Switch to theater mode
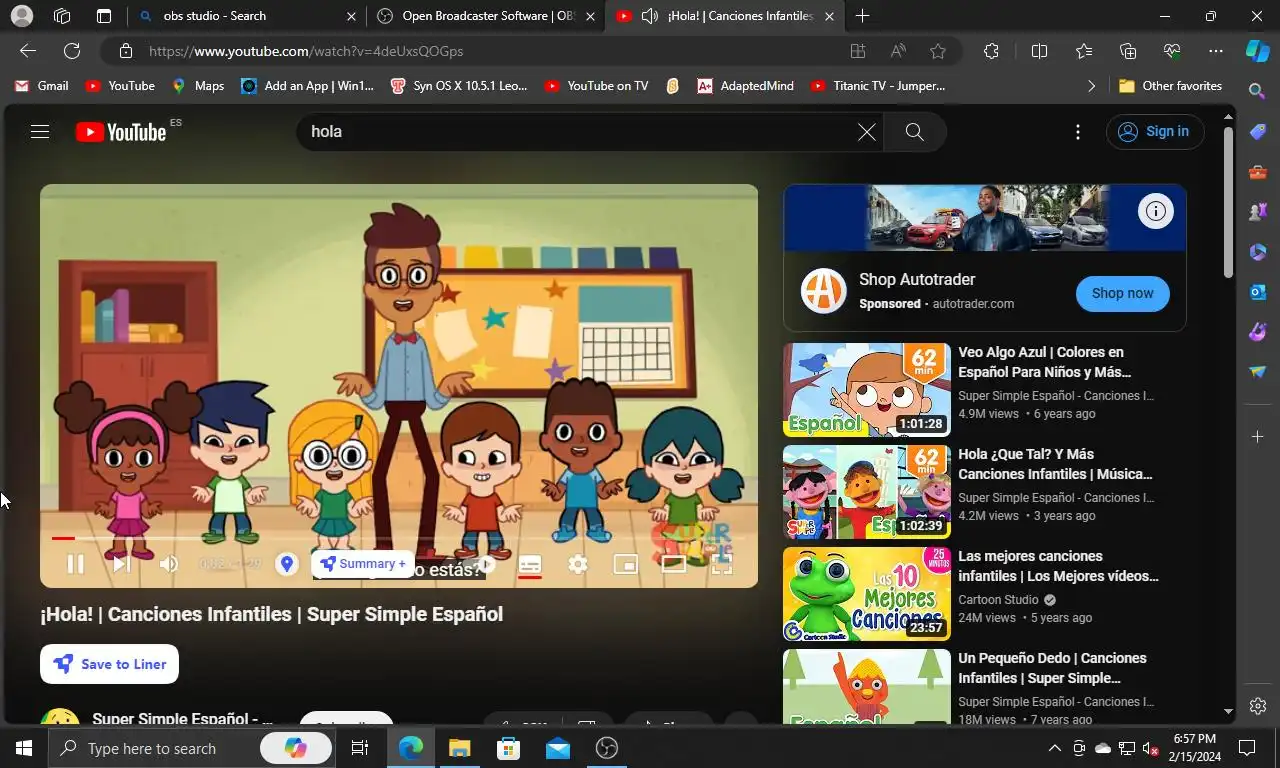The image size is (1280, 768). (x=674, y=564)
